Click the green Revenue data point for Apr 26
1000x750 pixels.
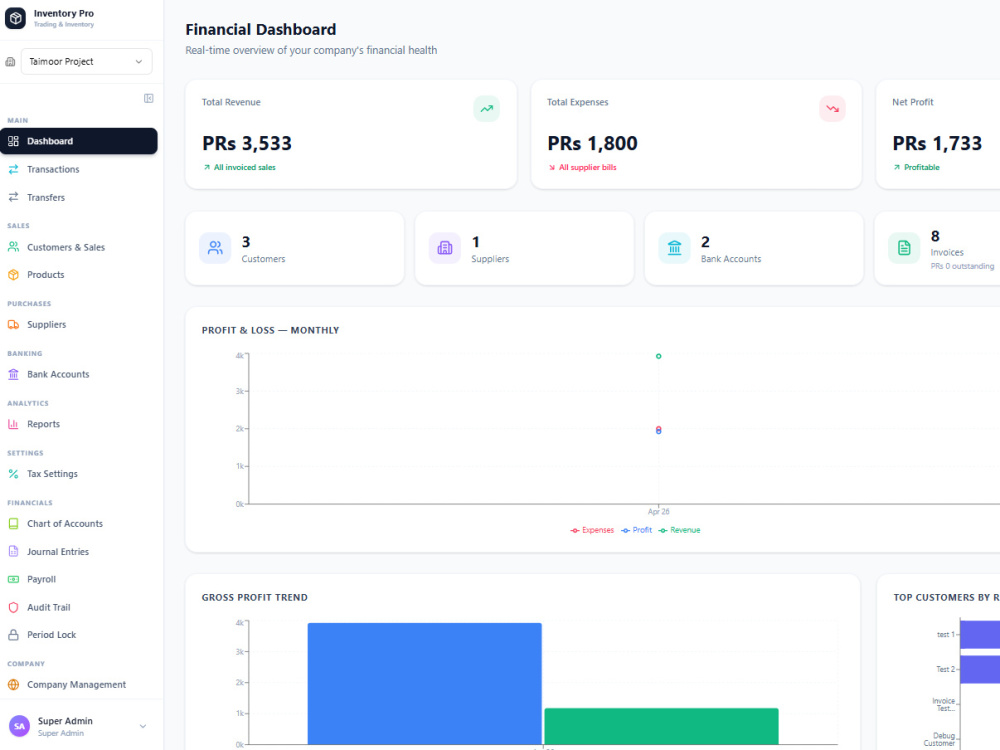coord(659,357)
